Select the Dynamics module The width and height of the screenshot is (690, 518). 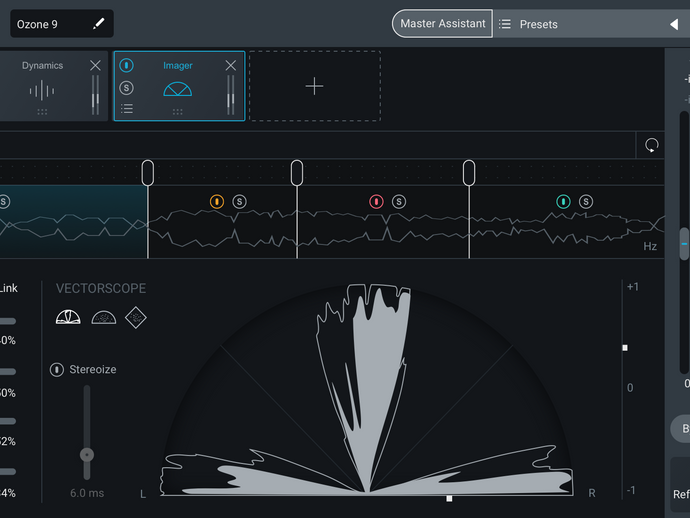53,86
